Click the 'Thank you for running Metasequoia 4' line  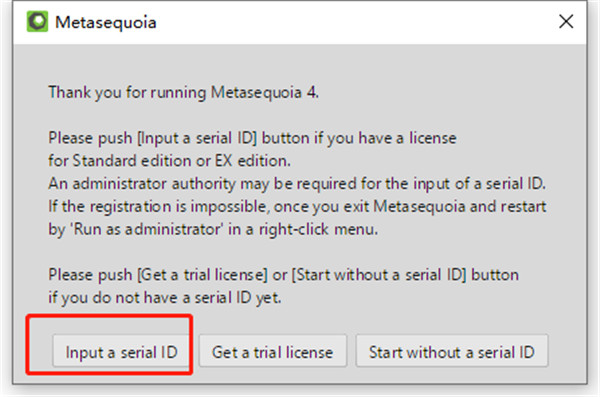pos(183,93)
